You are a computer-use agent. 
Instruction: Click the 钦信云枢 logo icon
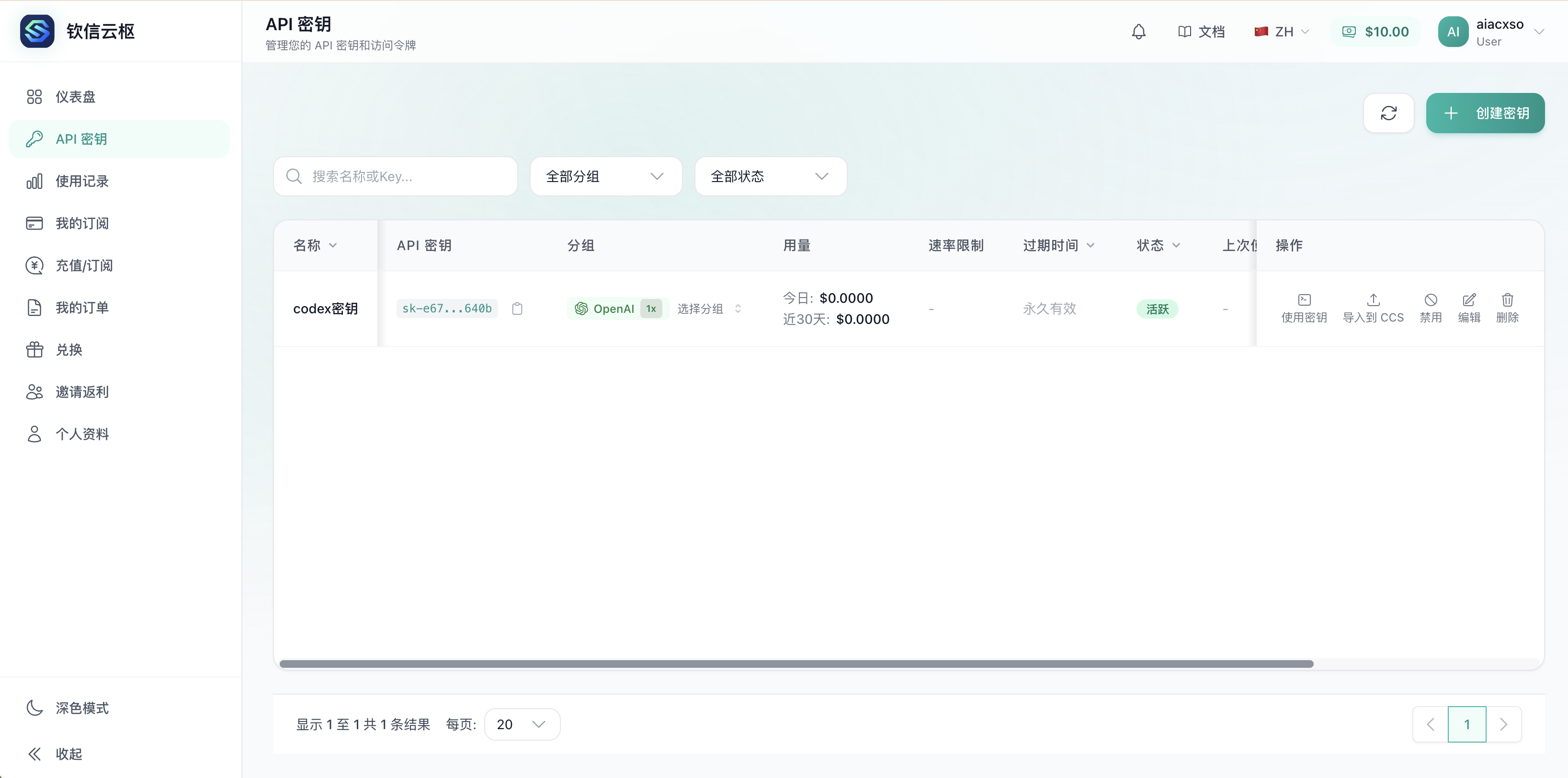pos(37,31)
